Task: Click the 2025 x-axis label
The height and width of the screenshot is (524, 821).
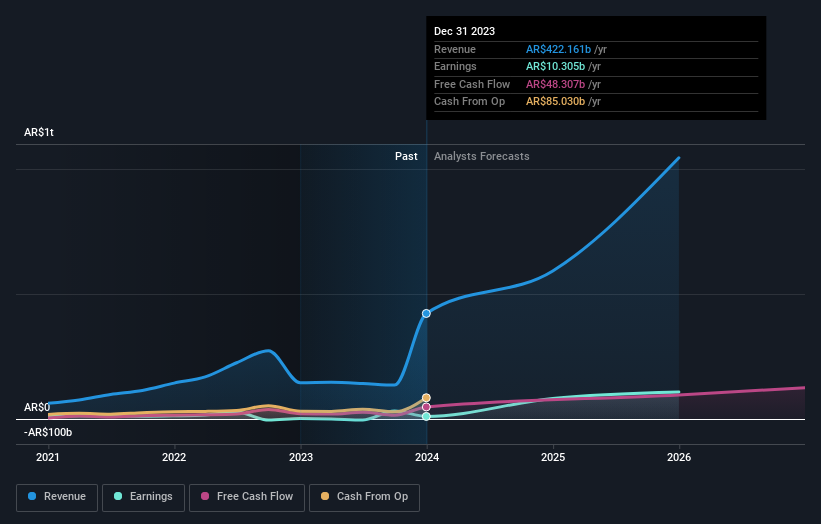Action: (x=553, y=457)
